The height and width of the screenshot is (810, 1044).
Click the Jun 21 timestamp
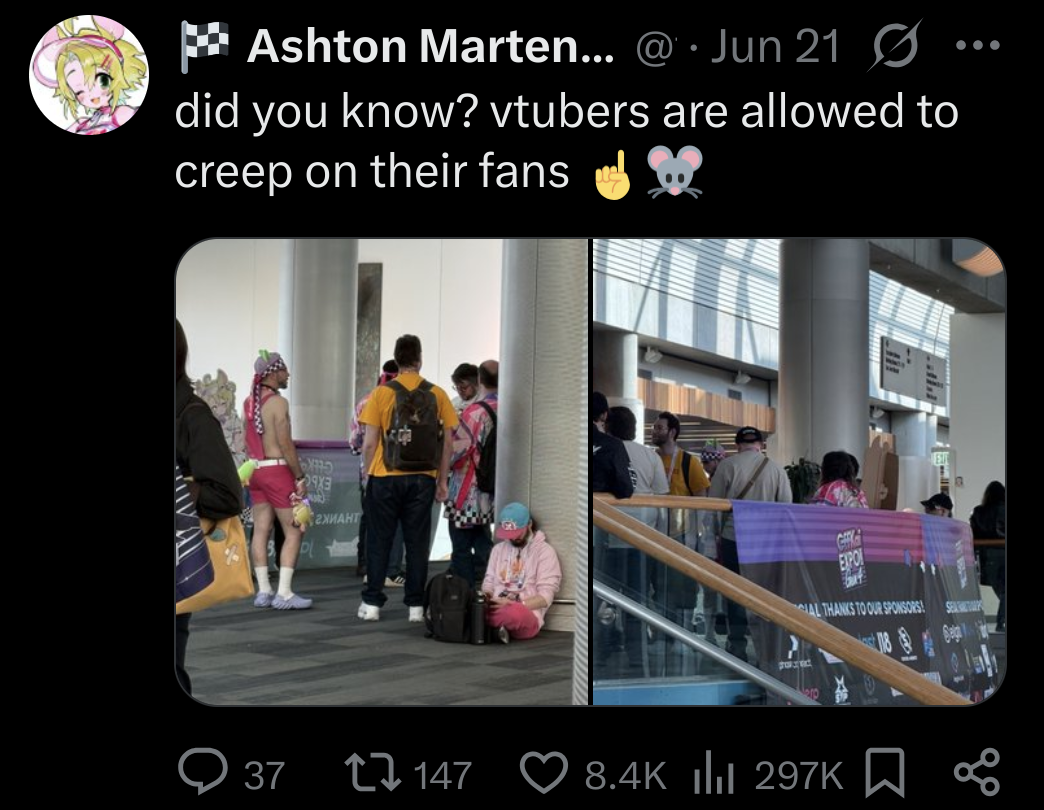[x=774, y=47]
